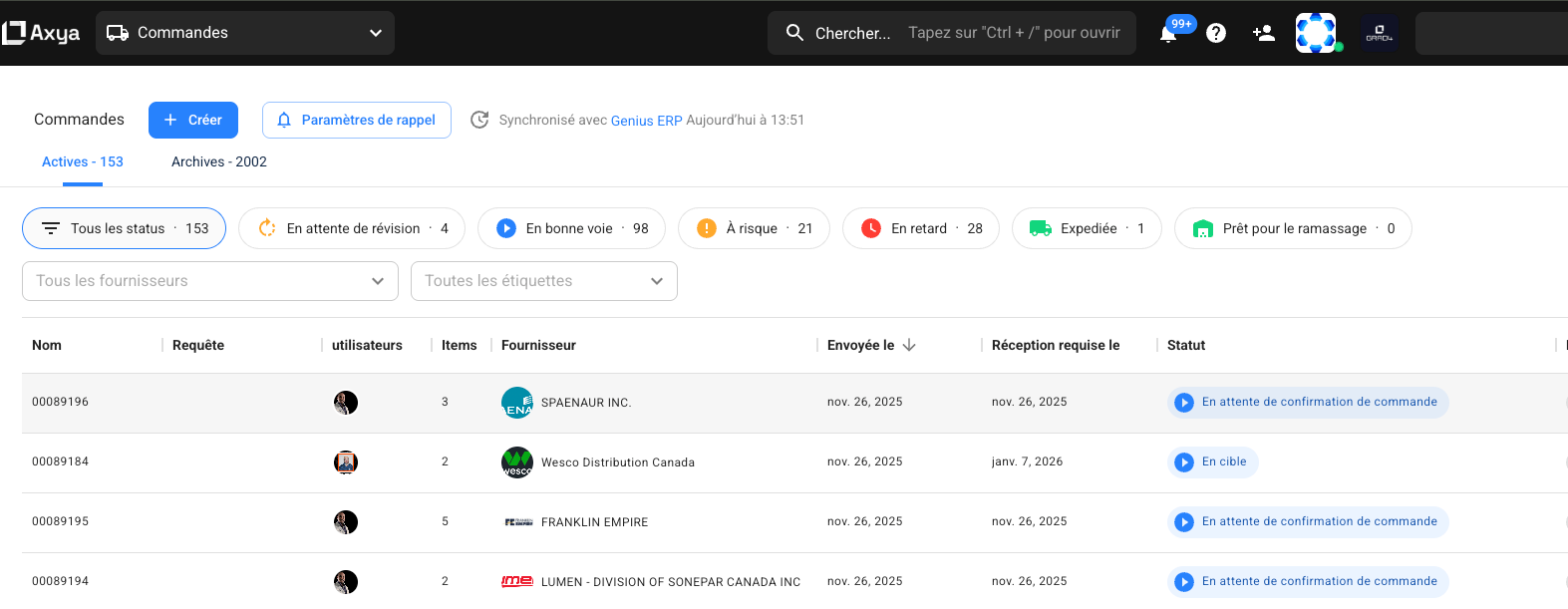Image resolution: width=1568 pixels, height=609 pixels.
Task: Click the SPAENAUR INC. supplier logo
Action: point(516,403)
